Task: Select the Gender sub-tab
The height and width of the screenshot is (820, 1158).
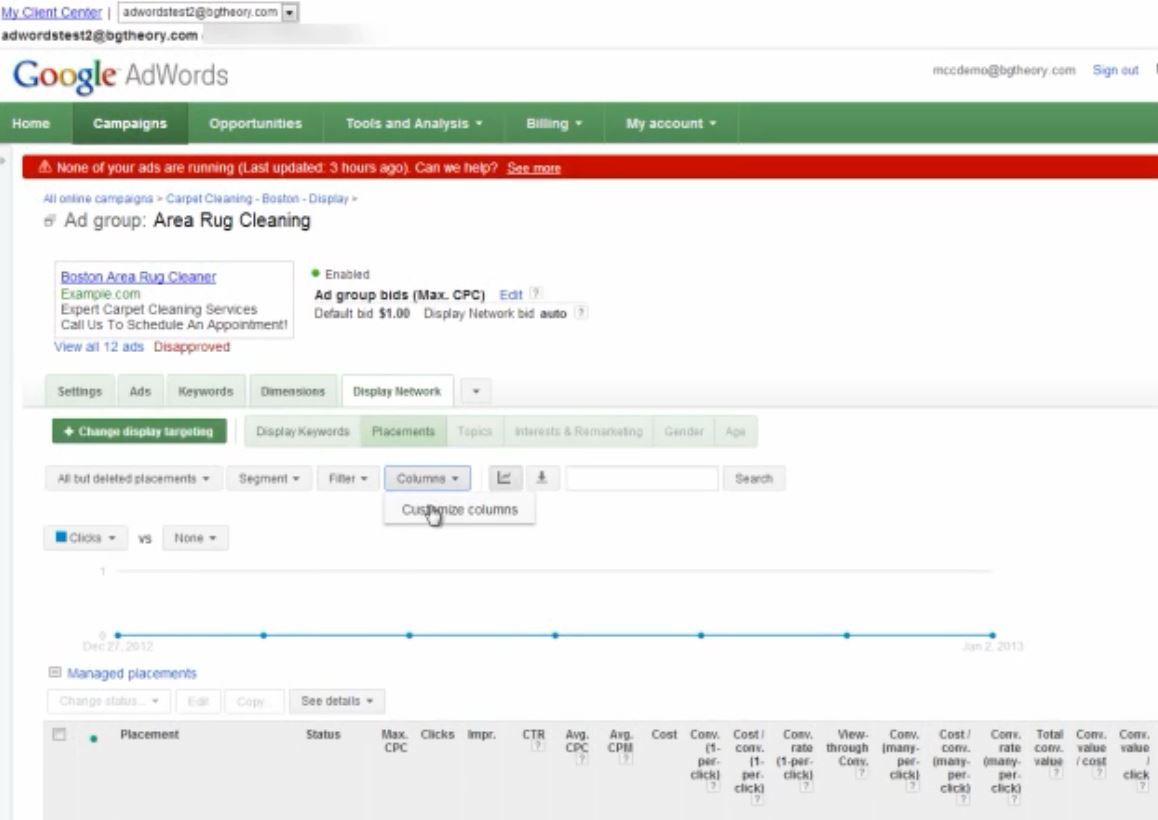Action: tap(684, 431)
